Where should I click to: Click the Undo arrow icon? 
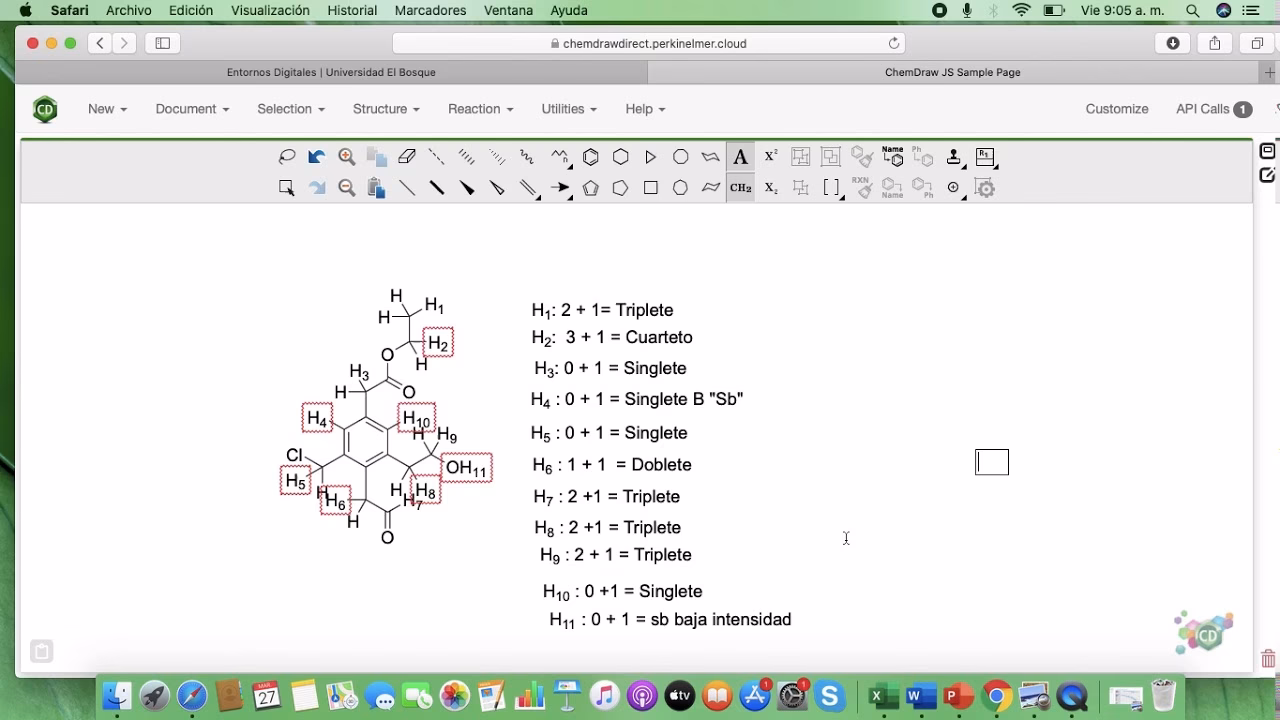click(317, 157)
